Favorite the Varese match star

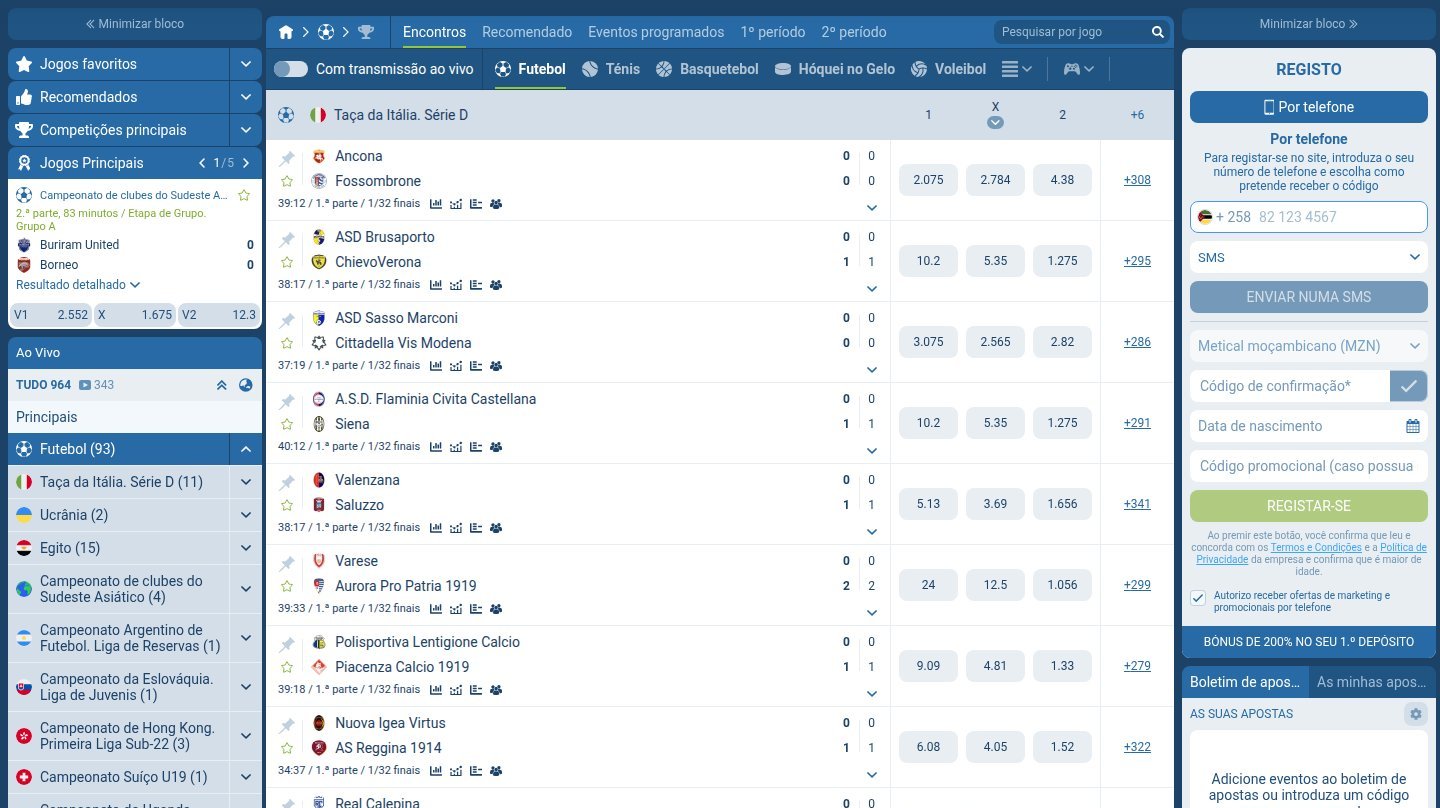click(x=287, y=586)
